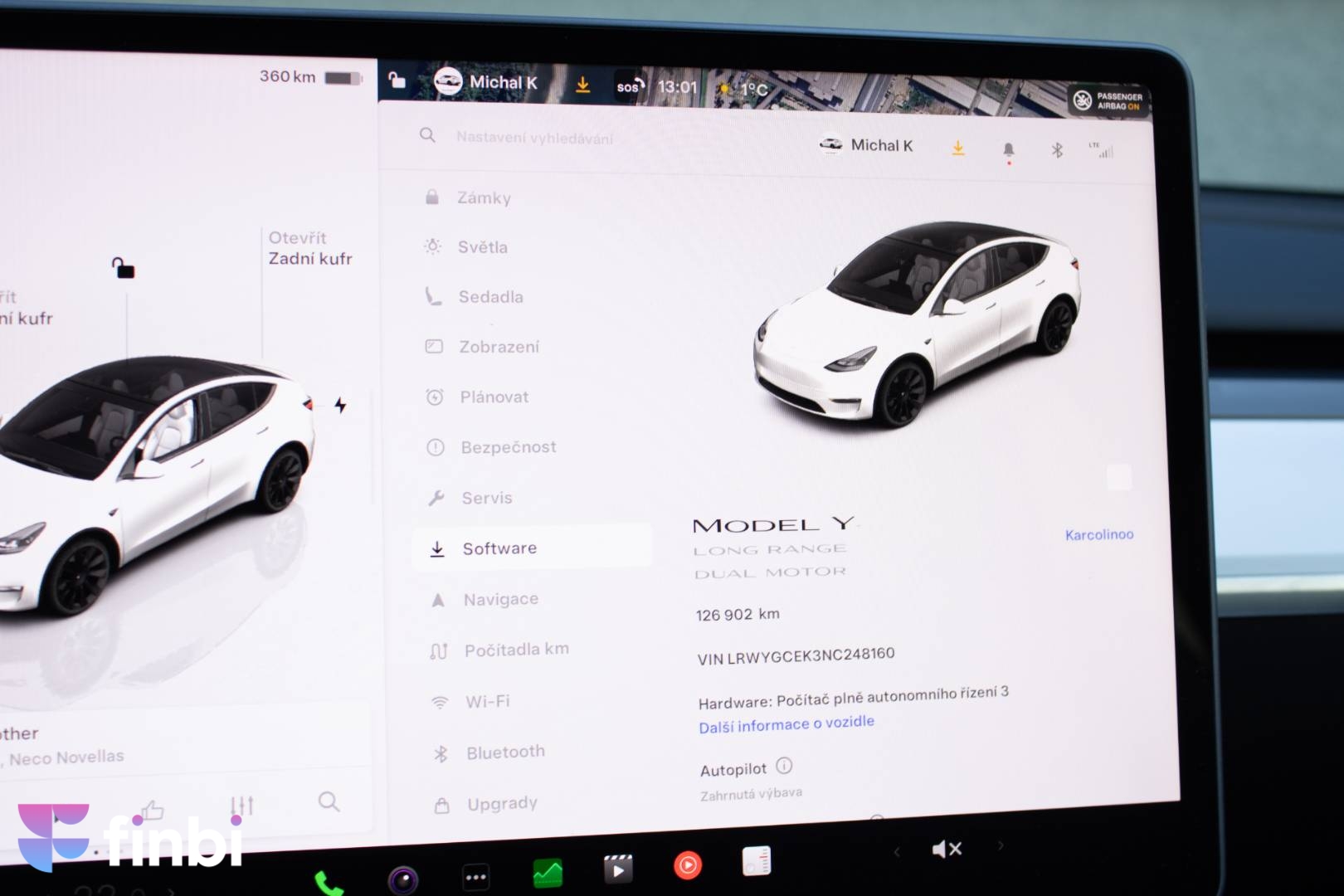The width and height of the screenshot is (1344, 896).
Task: Select the Software settings menu item
Action: pyautogui.click(x=499, y=548)
